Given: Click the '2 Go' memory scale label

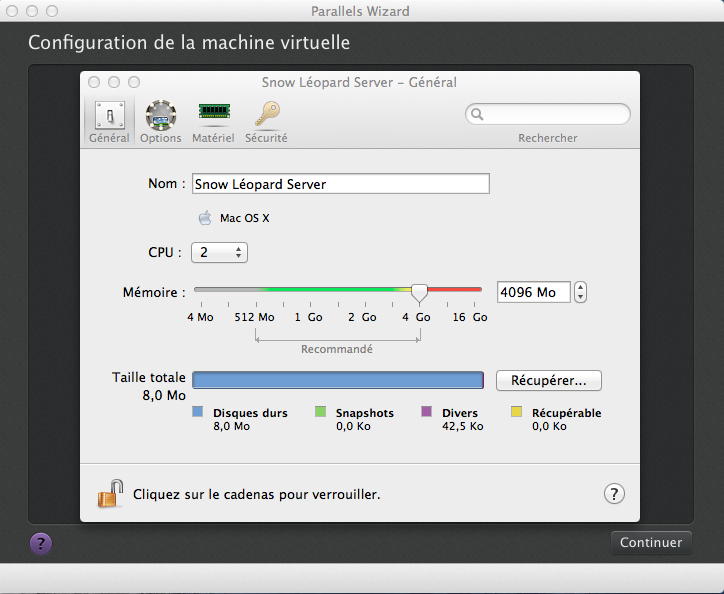Looking at the screenshot, I should click(362, 317).
